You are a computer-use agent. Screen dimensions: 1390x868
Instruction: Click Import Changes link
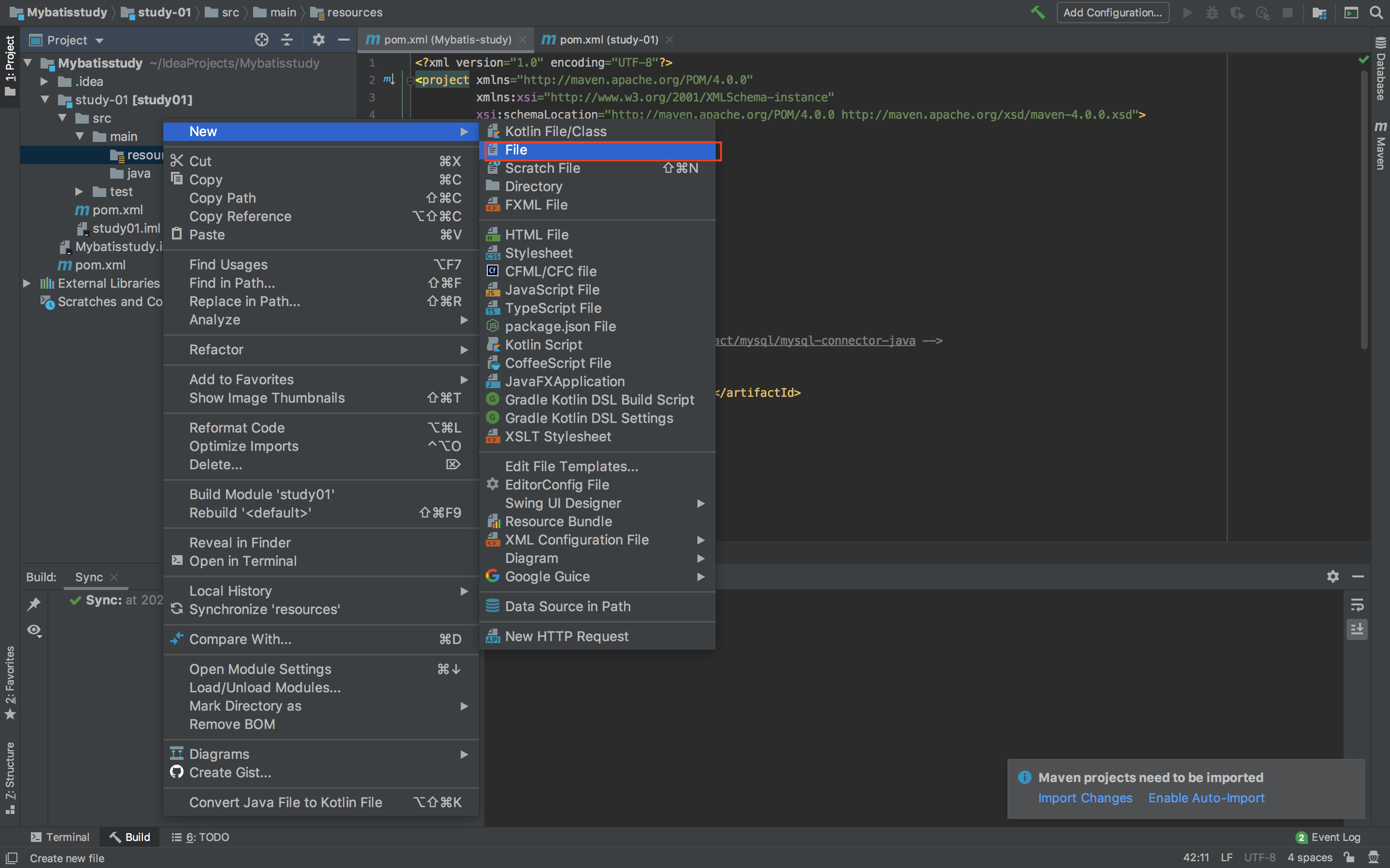[x=1085, y=798]
